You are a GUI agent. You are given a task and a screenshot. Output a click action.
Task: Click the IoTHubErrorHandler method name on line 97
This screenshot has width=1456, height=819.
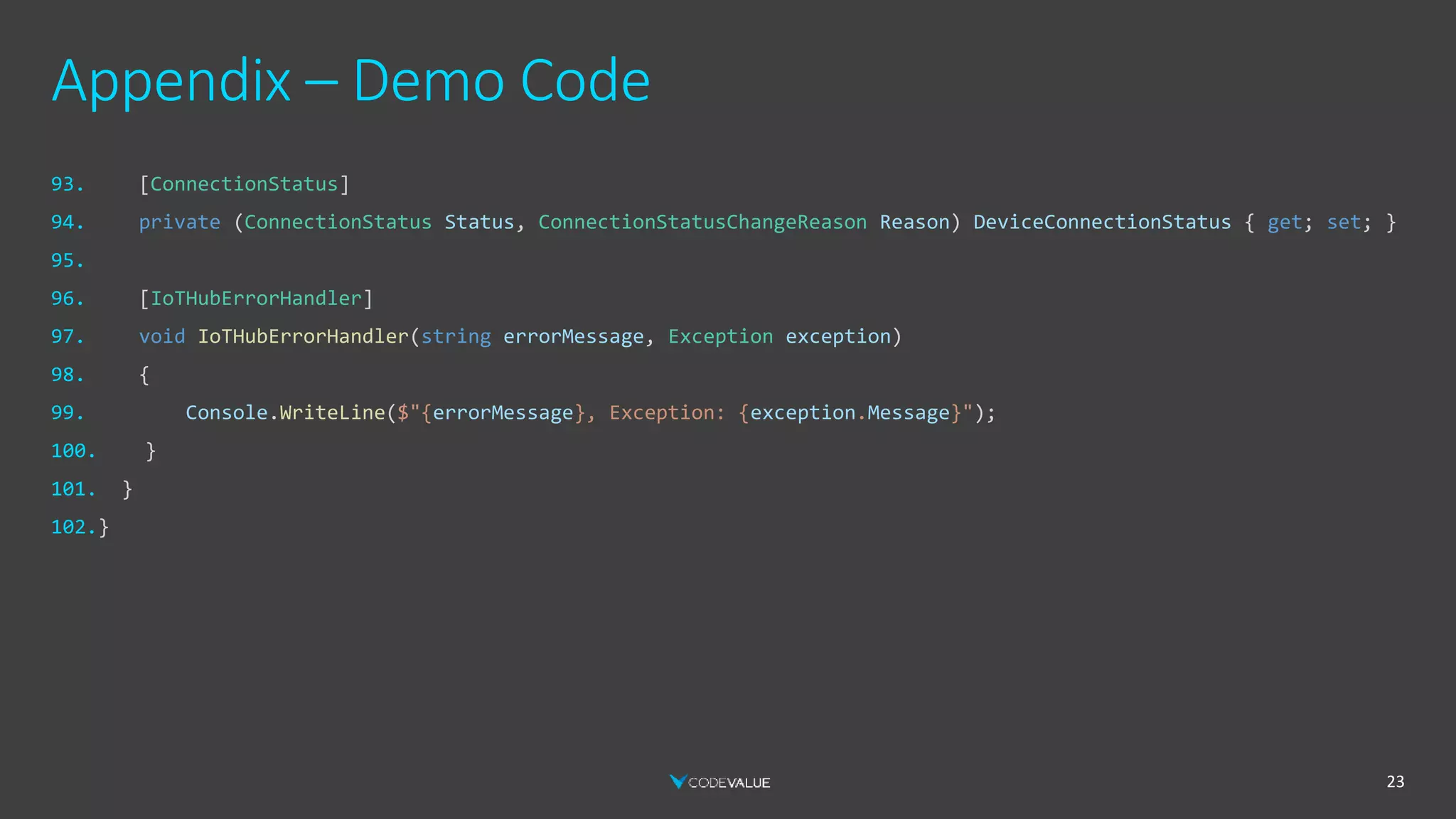(303, 336)
